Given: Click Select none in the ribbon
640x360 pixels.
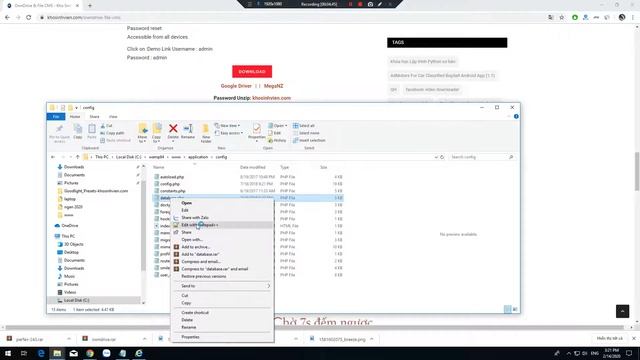Looking at the screenshot, I should tap(306, 133).
